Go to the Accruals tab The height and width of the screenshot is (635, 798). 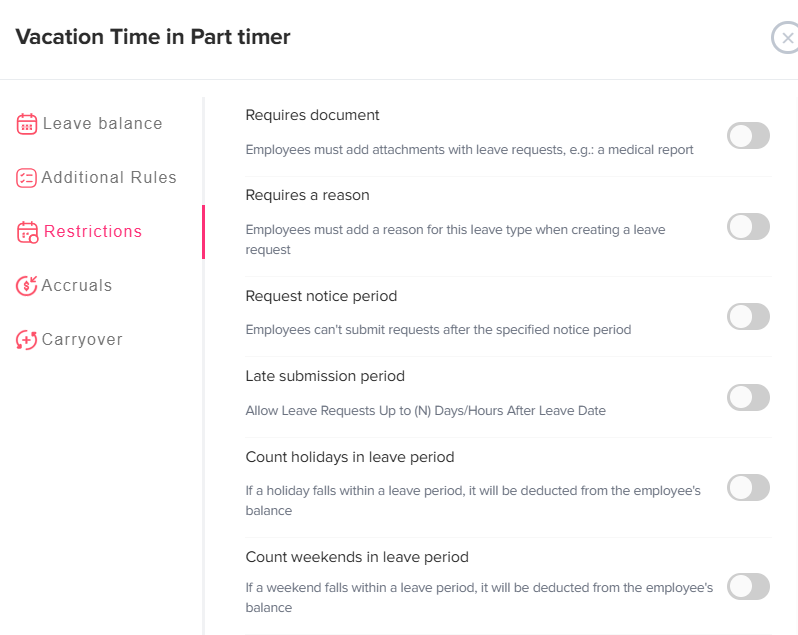(77, 286)
